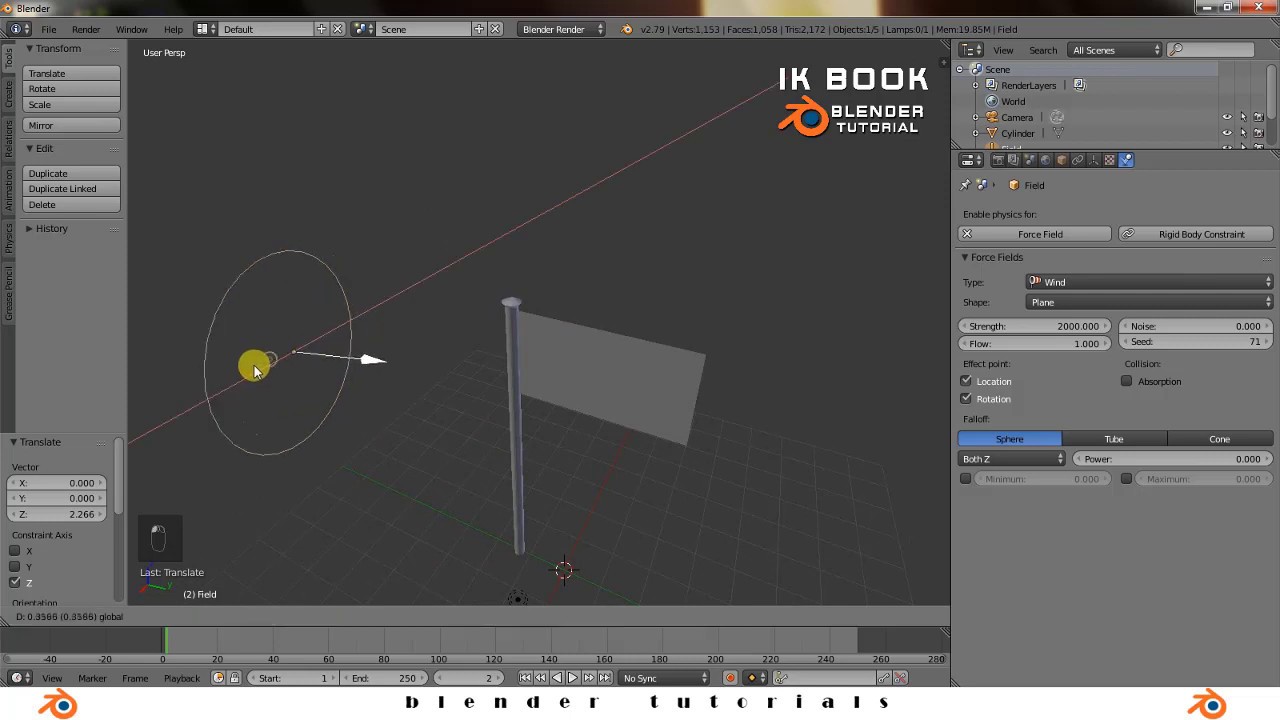Viewport: 1280px width, 720px height.
Task: Click the insert keyframes key icon
Action: pyautogui.click(x=884, y=678)
